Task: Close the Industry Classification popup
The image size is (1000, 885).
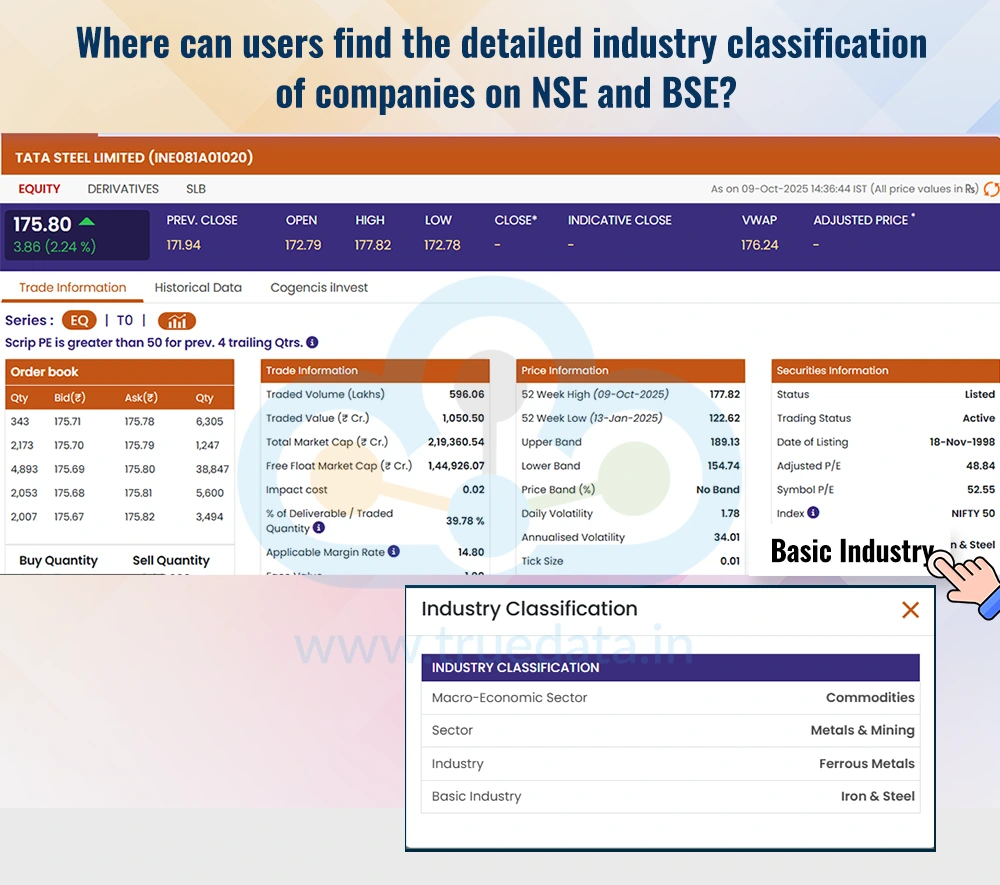Action: 910,610
